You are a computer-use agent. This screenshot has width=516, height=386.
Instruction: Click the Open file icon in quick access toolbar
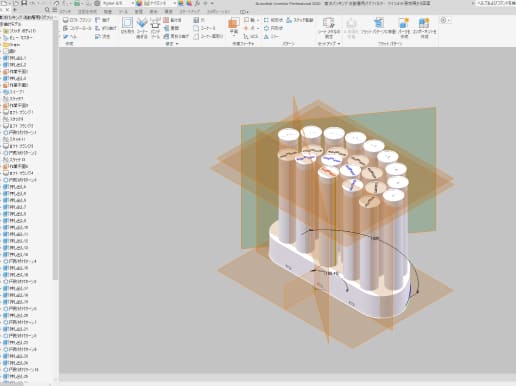[16, 3]
